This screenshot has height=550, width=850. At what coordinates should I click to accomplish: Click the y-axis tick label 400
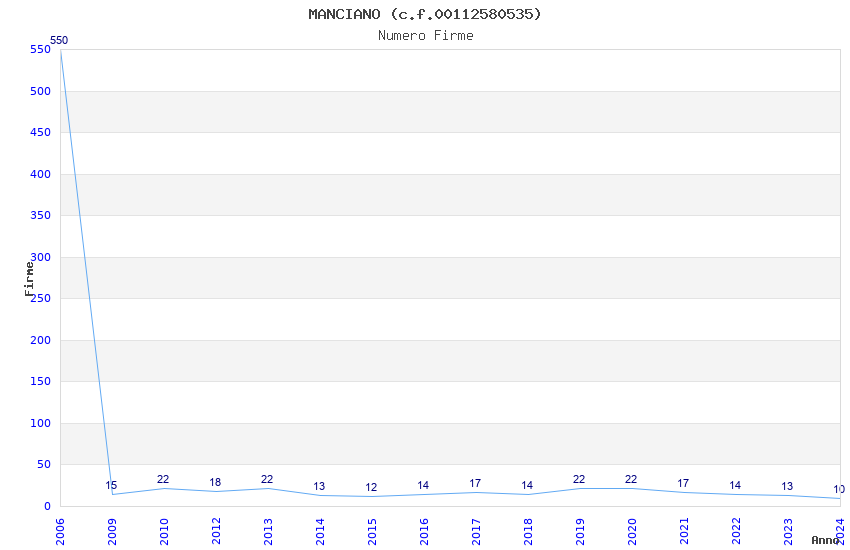click(x=41, y=174)
